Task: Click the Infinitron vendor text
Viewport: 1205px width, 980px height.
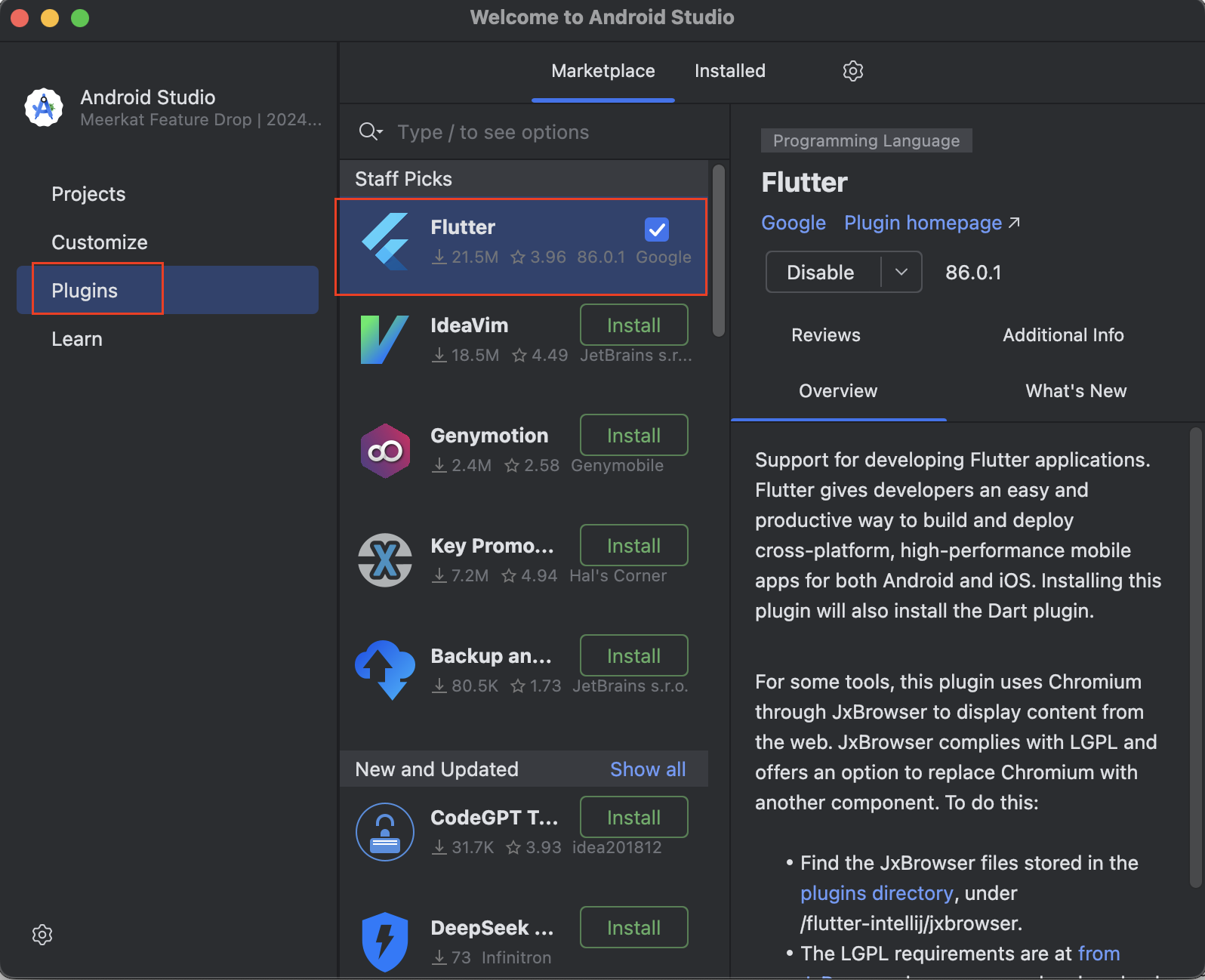Action: tap(516, 958)
